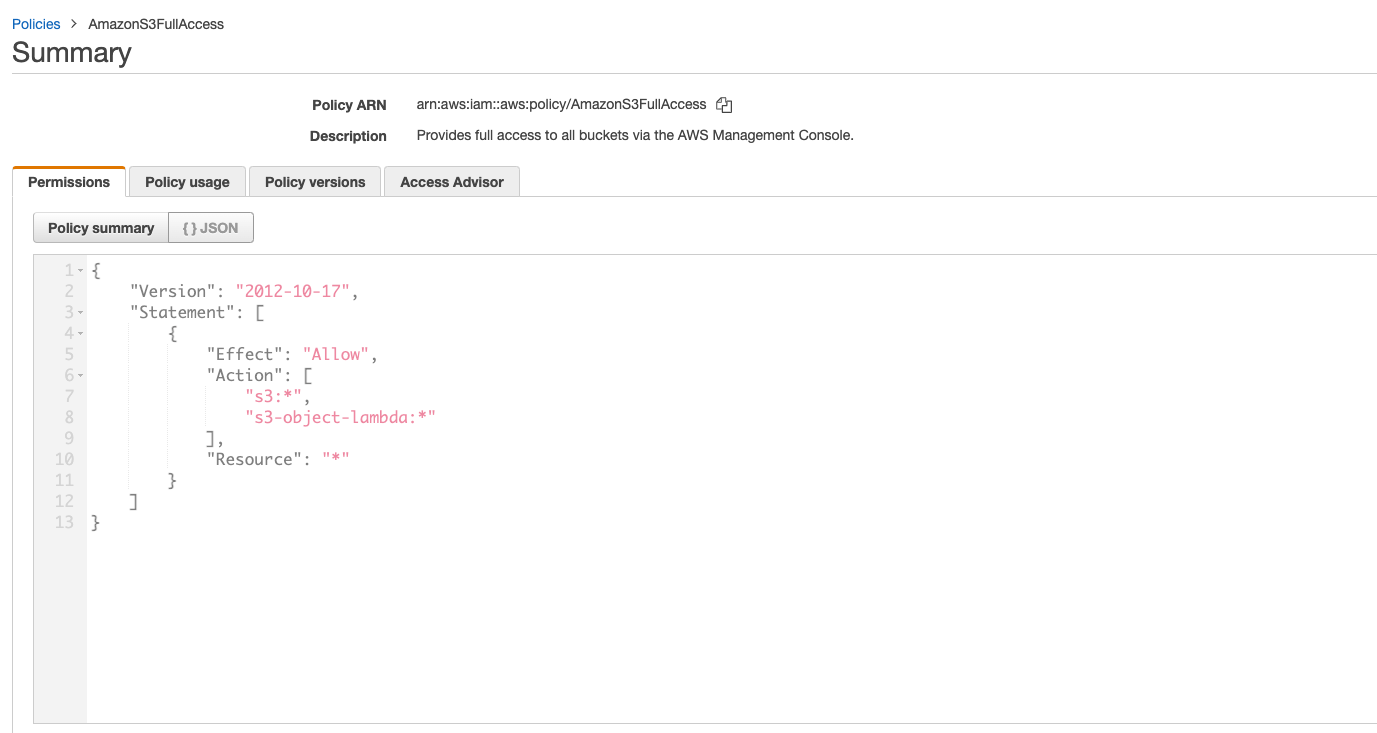Click the "Allow" effect value

coord(336,354)
